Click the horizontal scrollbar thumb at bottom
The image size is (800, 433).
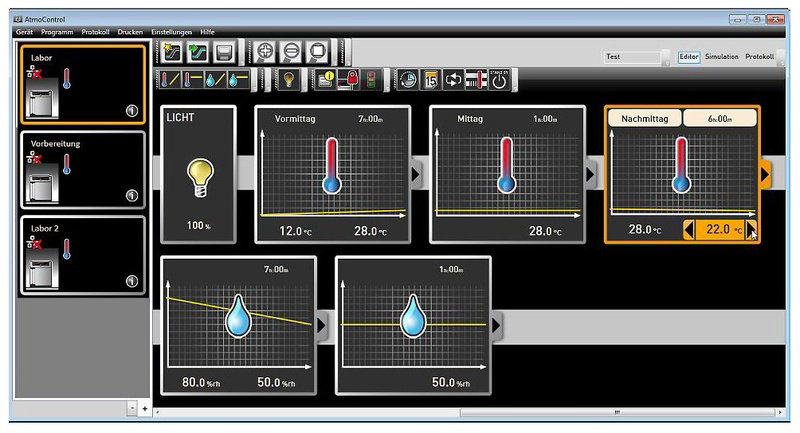coord(616,412)
